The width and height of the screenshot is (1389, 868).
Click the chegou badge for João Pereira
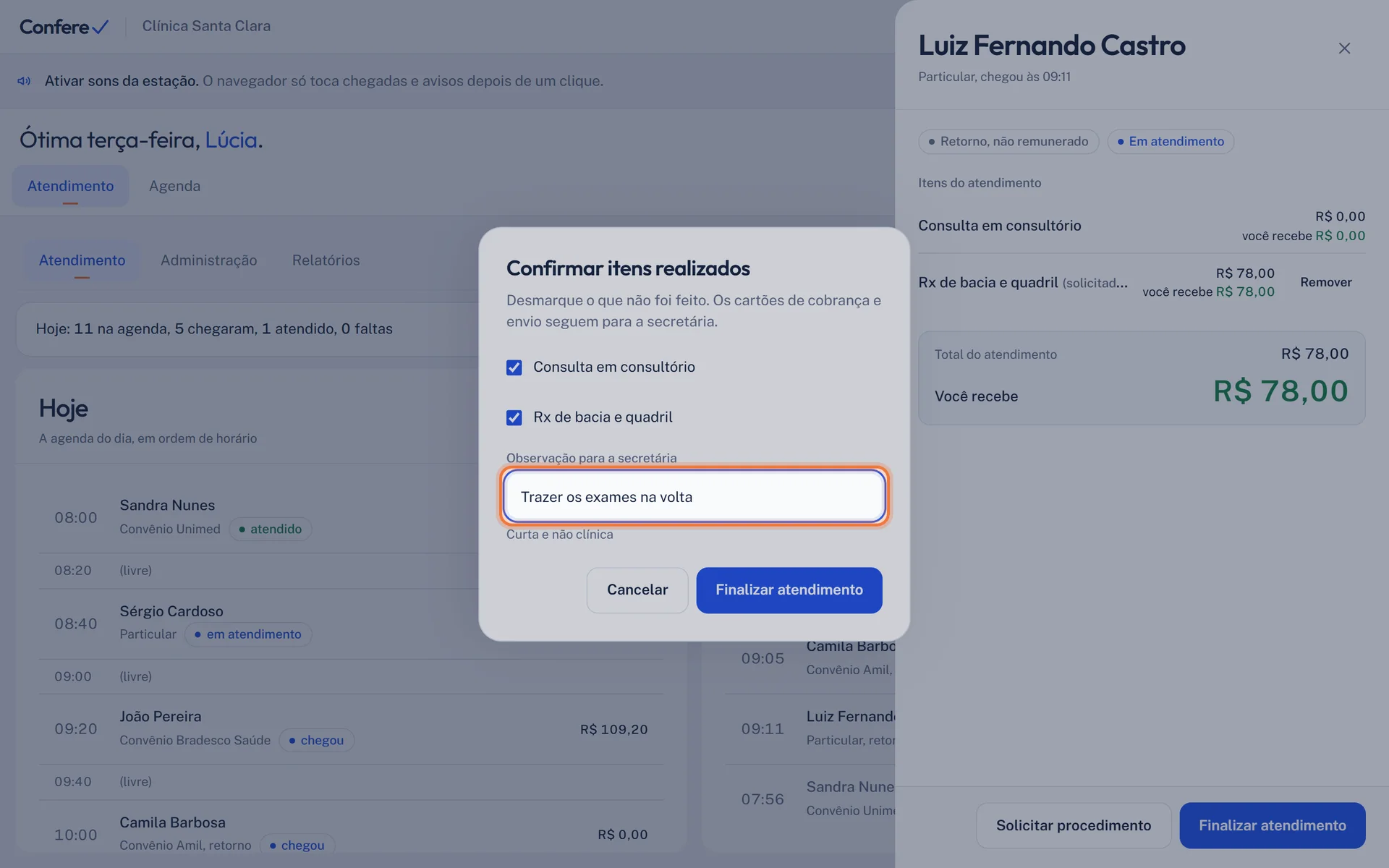(x=316, y=741)
